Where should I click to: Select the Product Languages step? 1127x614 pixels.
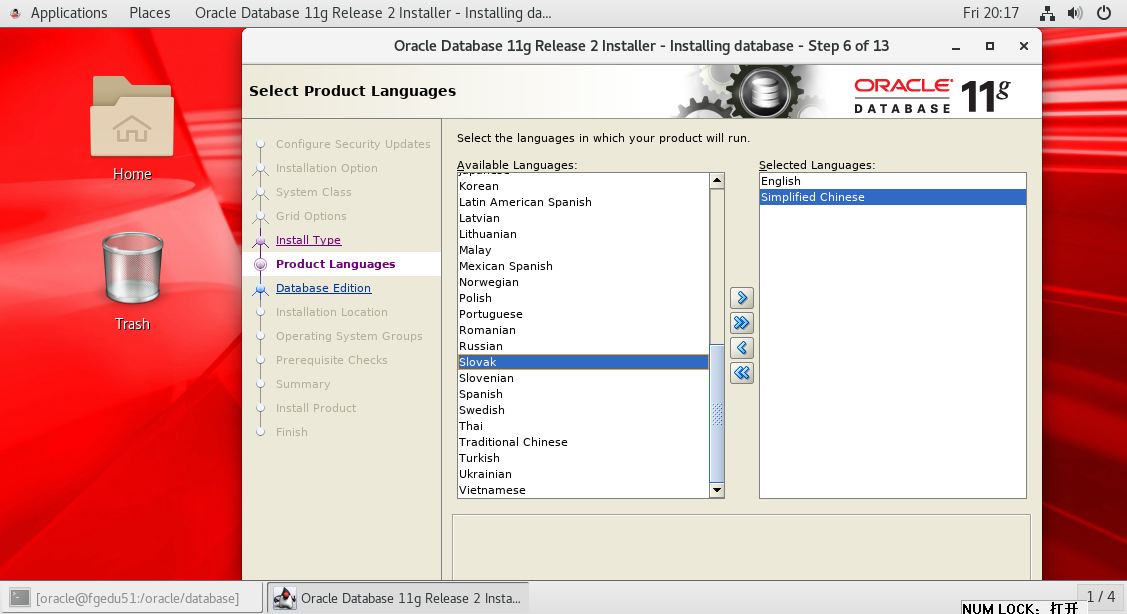(x=336, y=264)
